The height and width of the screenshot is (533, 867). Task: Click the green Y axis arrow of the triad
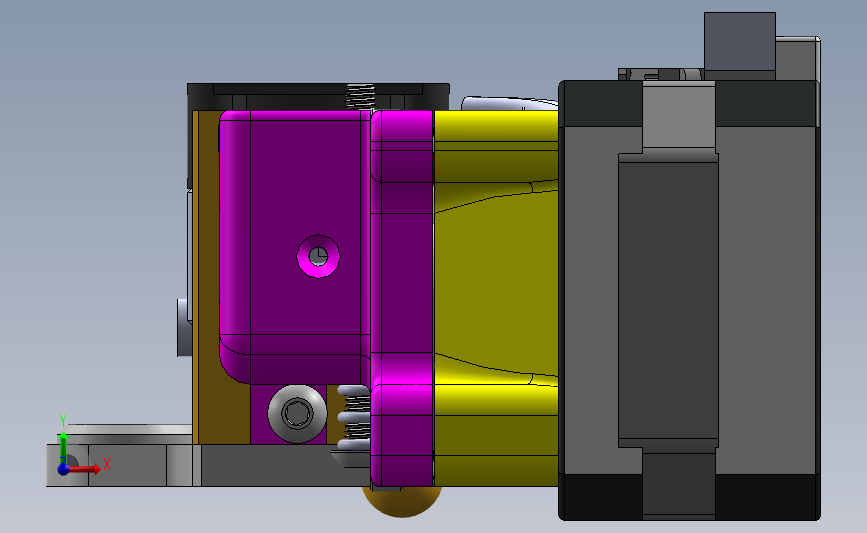(x=63, y=449)
